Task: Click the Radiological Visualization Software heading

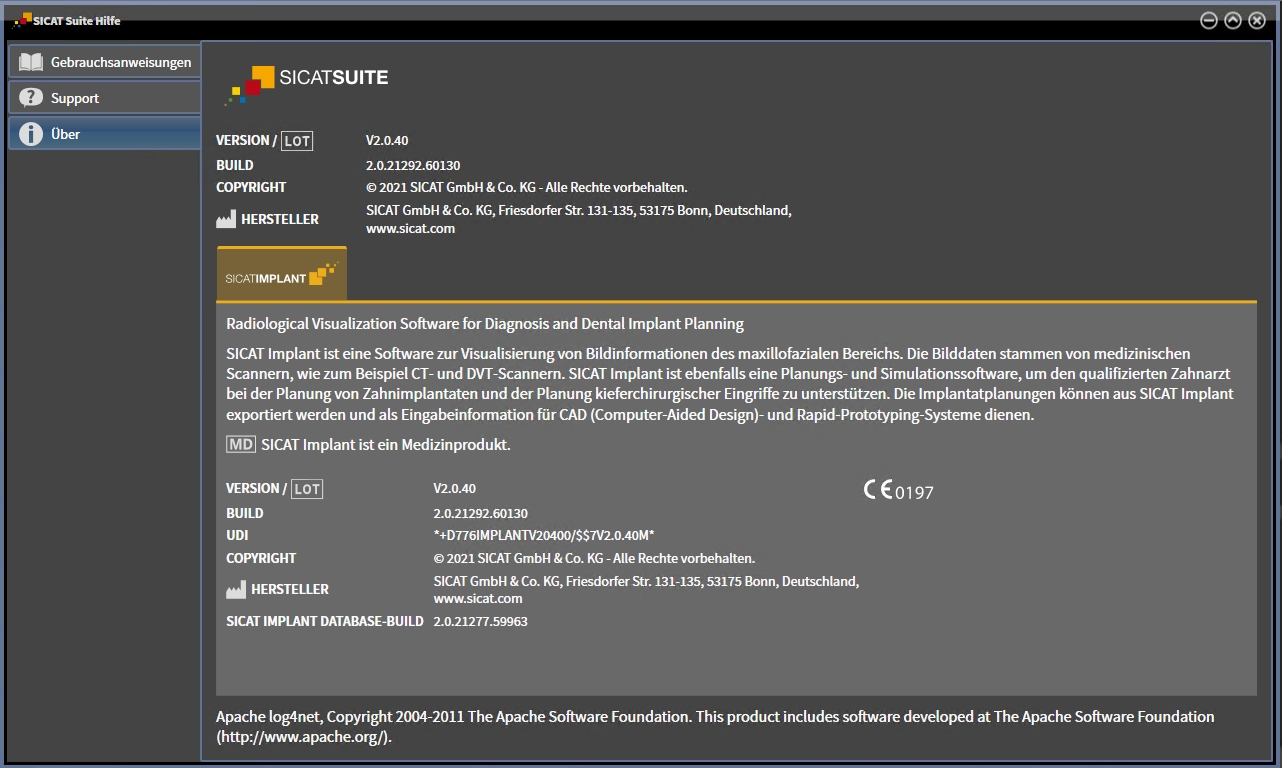Action: [x=485, y=323]
